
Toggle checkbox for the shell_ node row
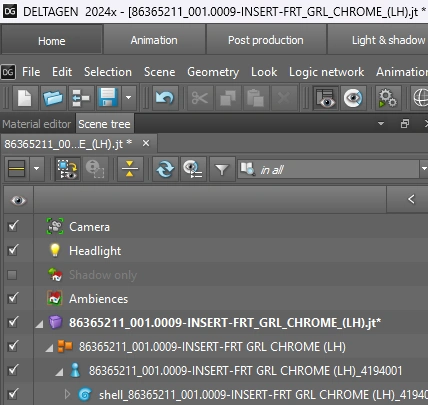tap(13, 394)
